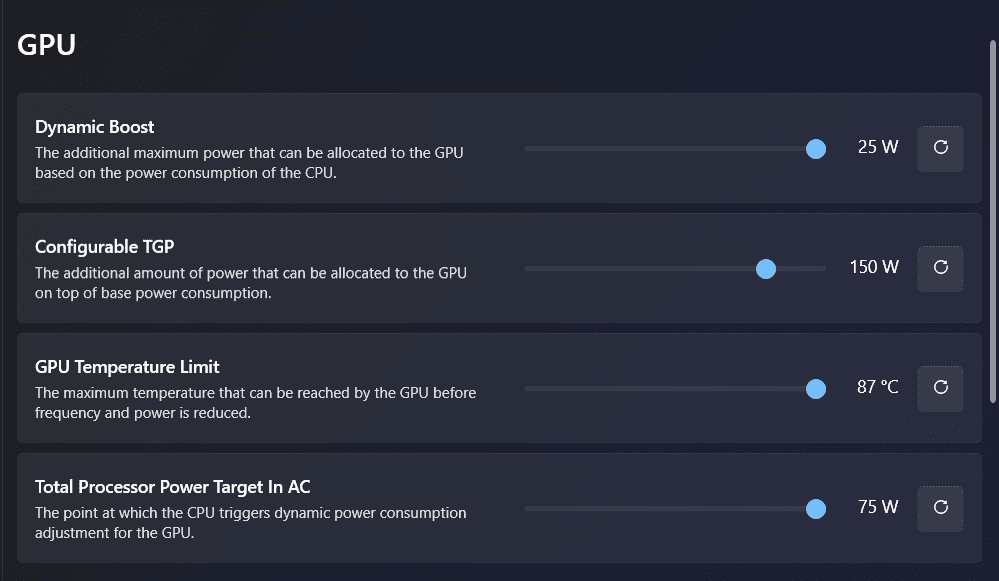Select the 87 °C temperature value
999x581 pixels.
pyautogui.click(x=877, y=387)
